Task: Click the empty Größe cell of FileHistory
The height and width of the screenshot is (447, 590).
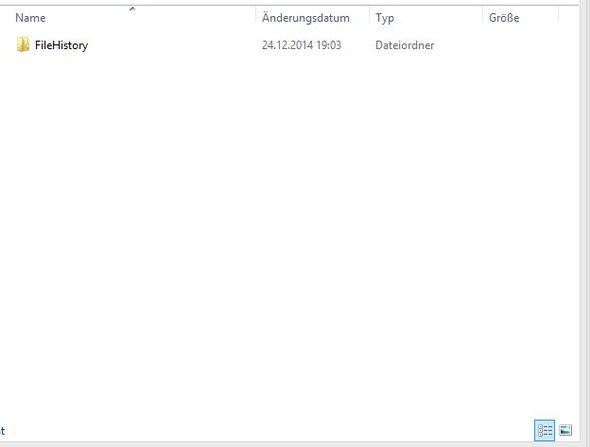Action: click(521, 45)
